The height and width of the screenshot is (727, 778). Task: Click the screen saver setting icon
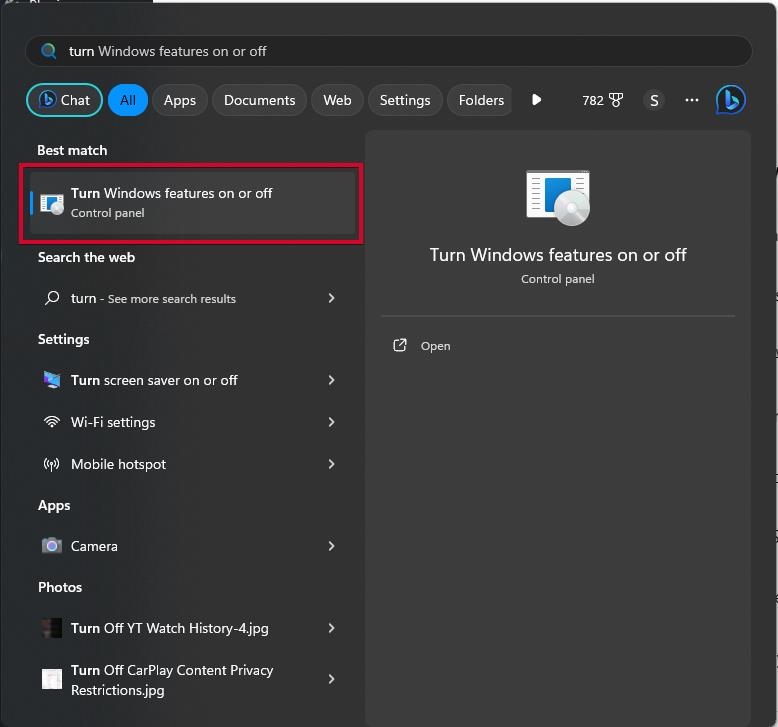coord(52,380)
